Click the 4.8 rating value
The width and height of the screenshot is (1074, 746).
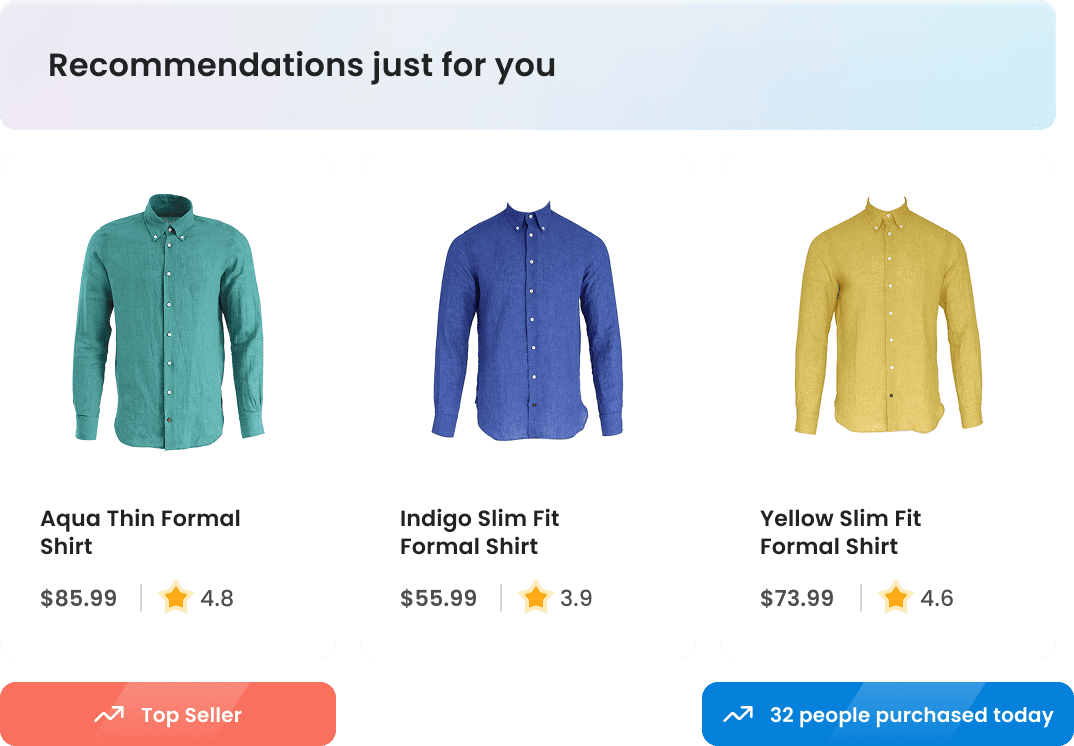[217, 599]
